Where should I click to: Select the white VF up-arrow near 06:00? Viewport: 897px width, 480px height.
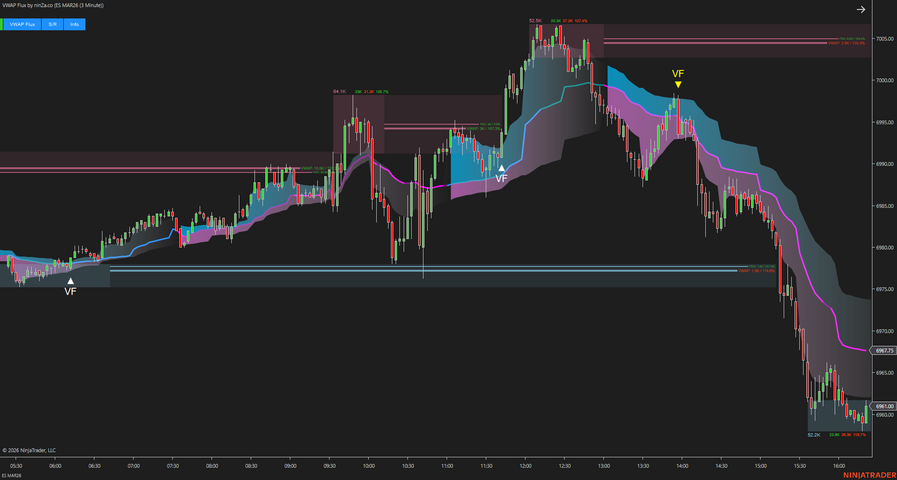[x=70, y=282]
